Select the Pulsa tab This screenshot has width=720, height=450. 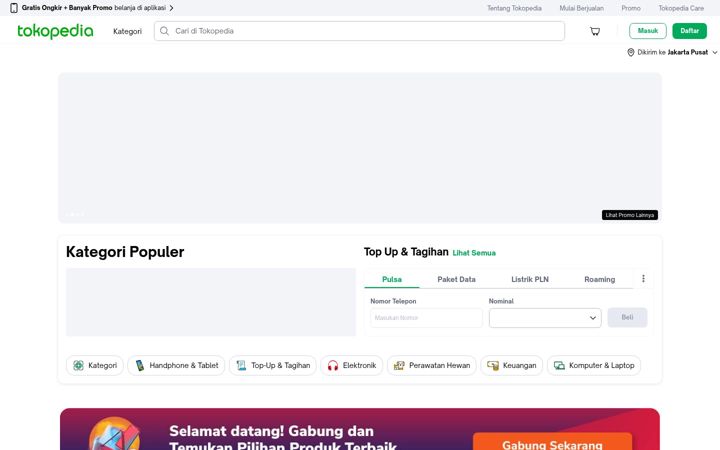pos(392,279)
